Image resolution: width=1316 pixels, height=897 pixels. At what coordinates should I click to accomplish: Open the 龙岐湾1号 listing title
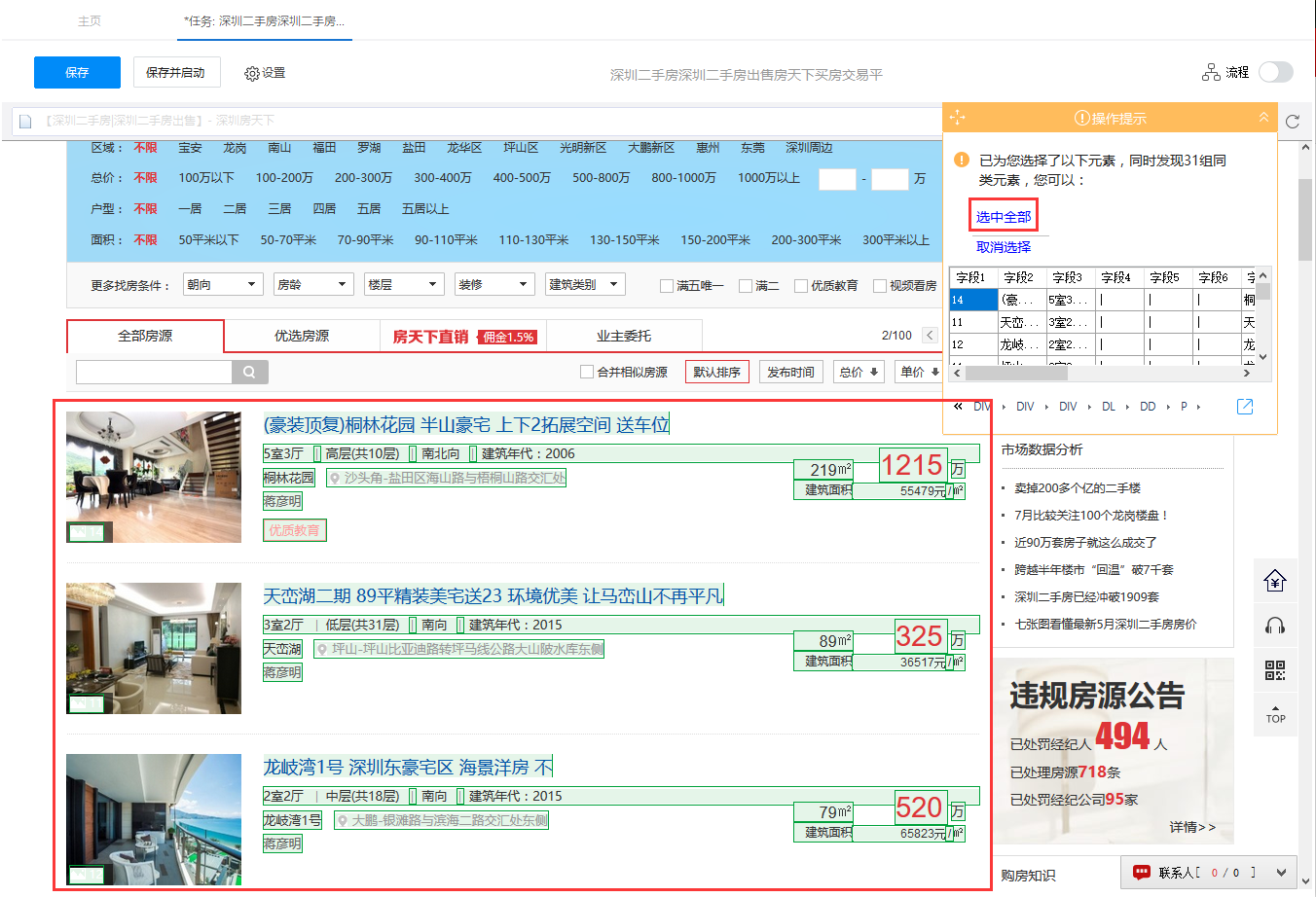[408, 768]
